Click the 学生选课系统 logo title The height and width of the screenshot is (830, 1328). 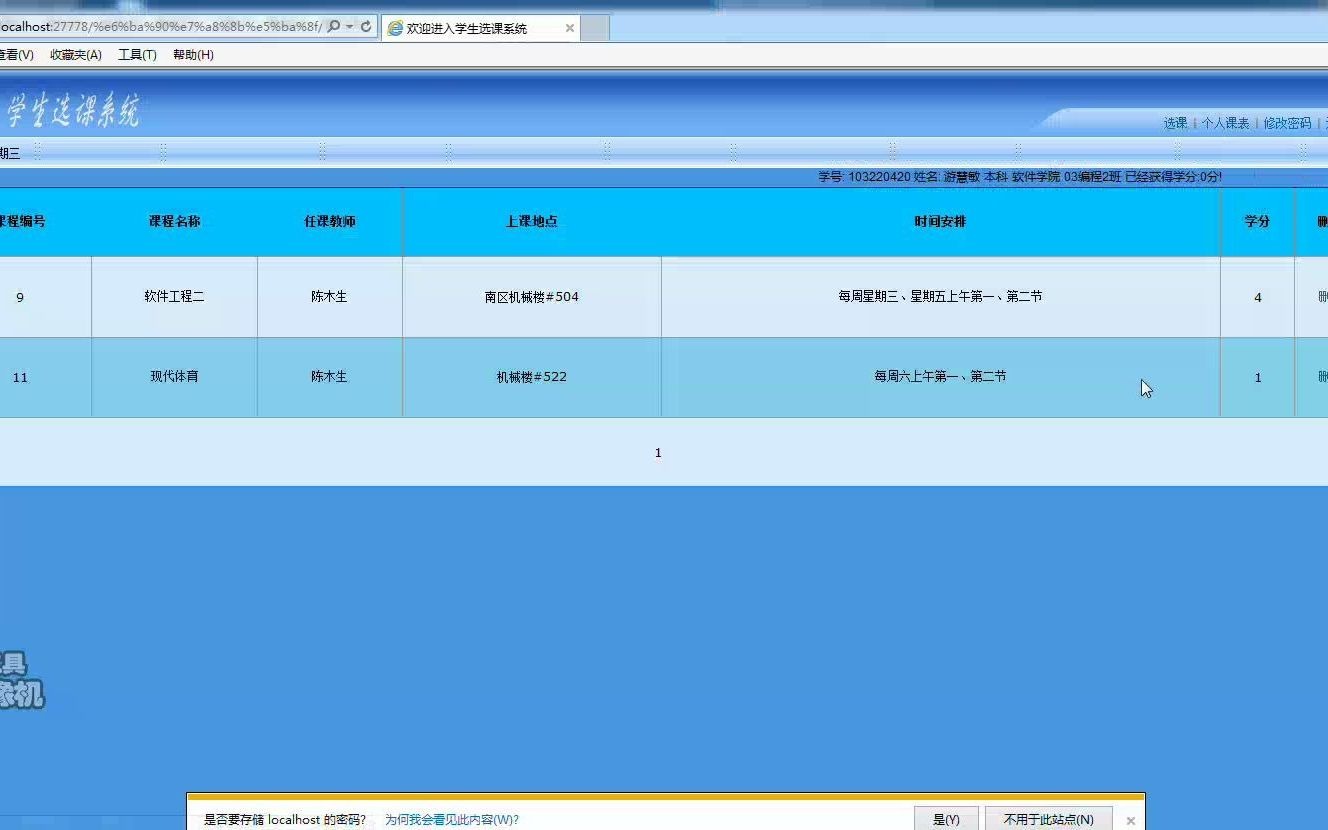pyautogui.click(x=72, y=111)
